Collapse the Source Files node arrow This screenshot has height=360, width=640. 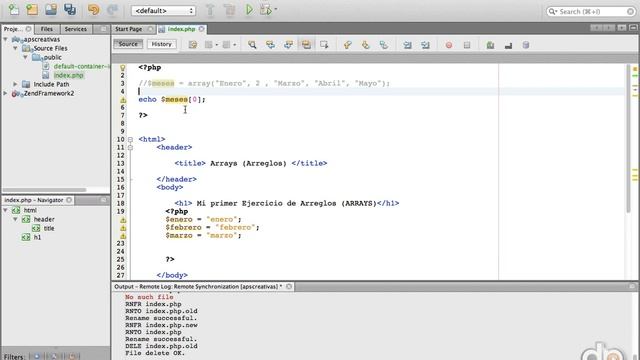point(16,49)
